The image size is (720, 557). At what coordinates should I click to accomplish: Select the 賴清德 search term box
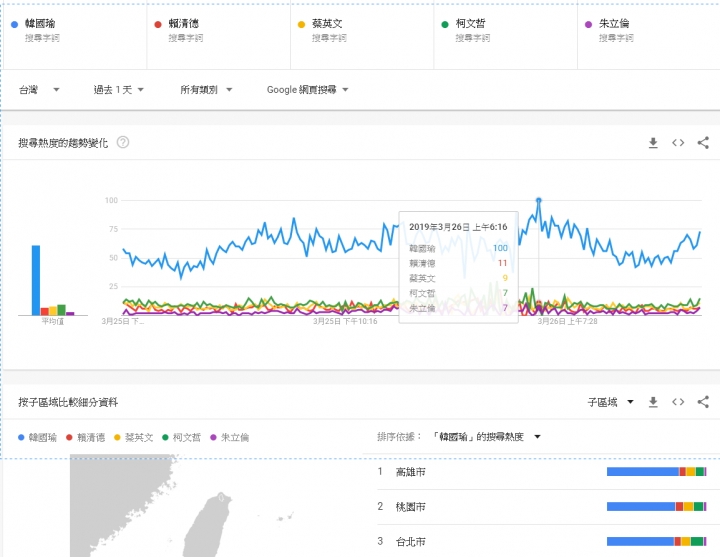219,37
